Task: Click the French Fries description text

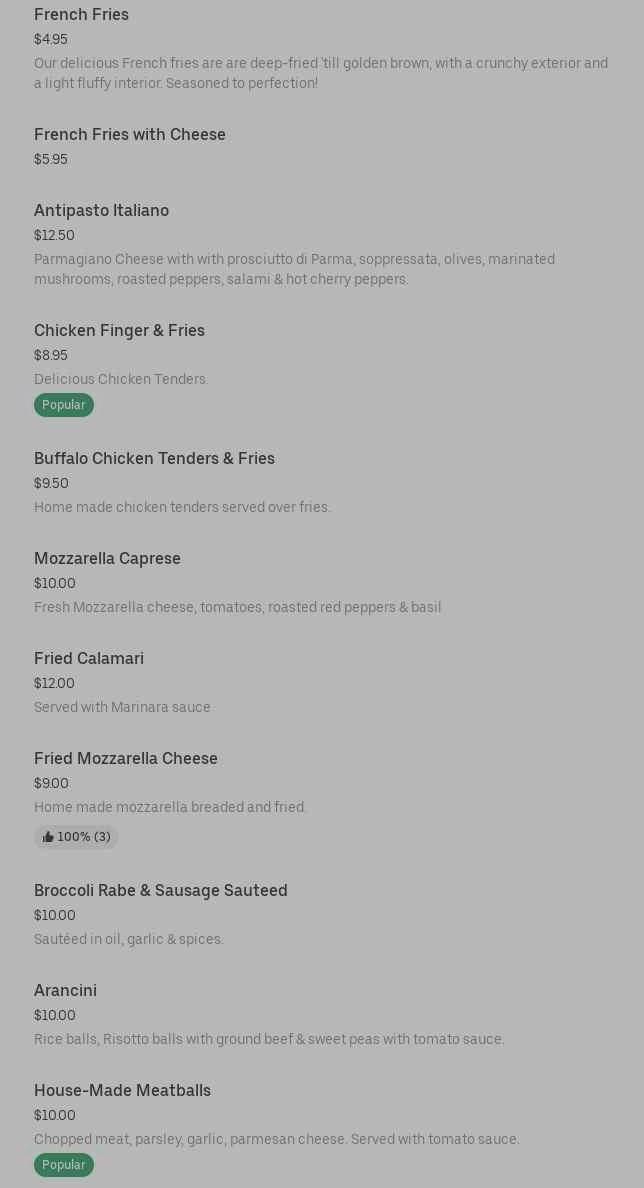Action: coord(321,73)
